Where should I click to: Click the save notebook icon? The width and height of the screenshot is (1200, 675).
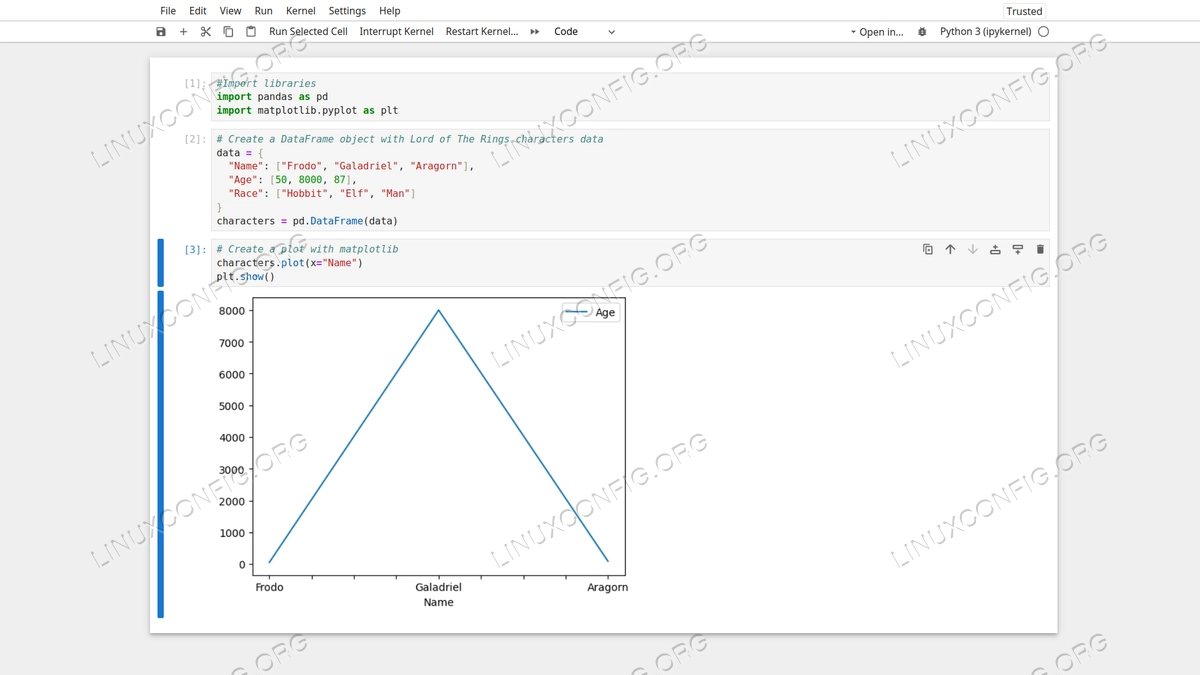[161, 32]
